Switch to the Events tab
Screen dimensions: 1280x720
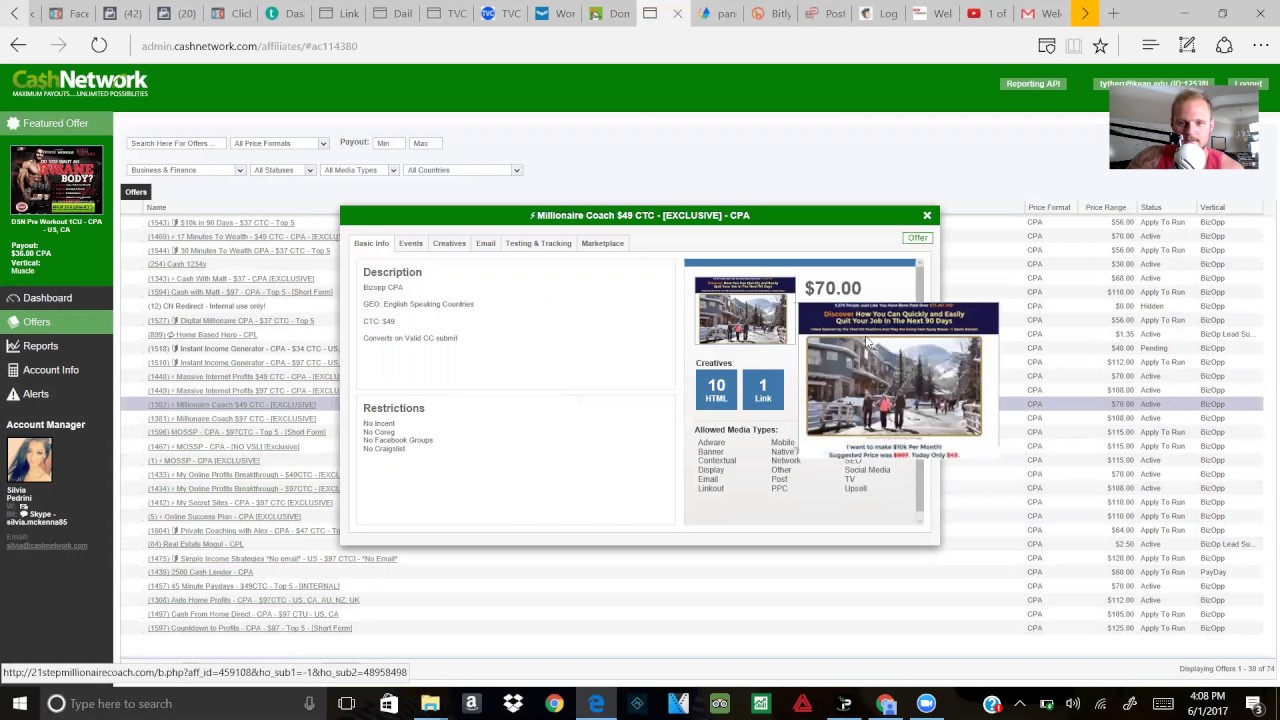[410, 243]
